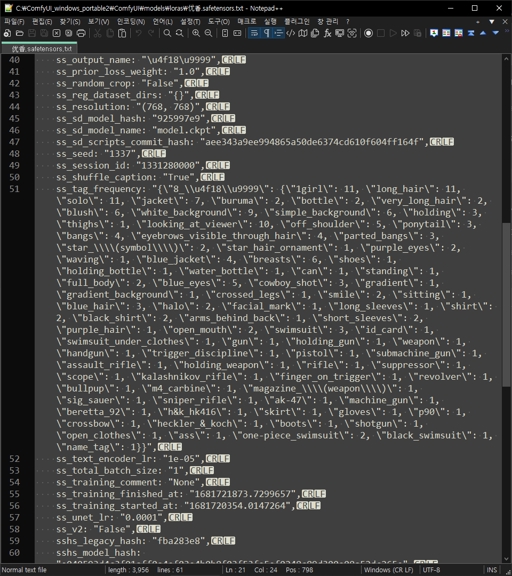Image resolution: width=512 pixels, height=576 pixels.
Task: Click the ss_unet_lr: "0.0001" line
Action: [112, 517]
